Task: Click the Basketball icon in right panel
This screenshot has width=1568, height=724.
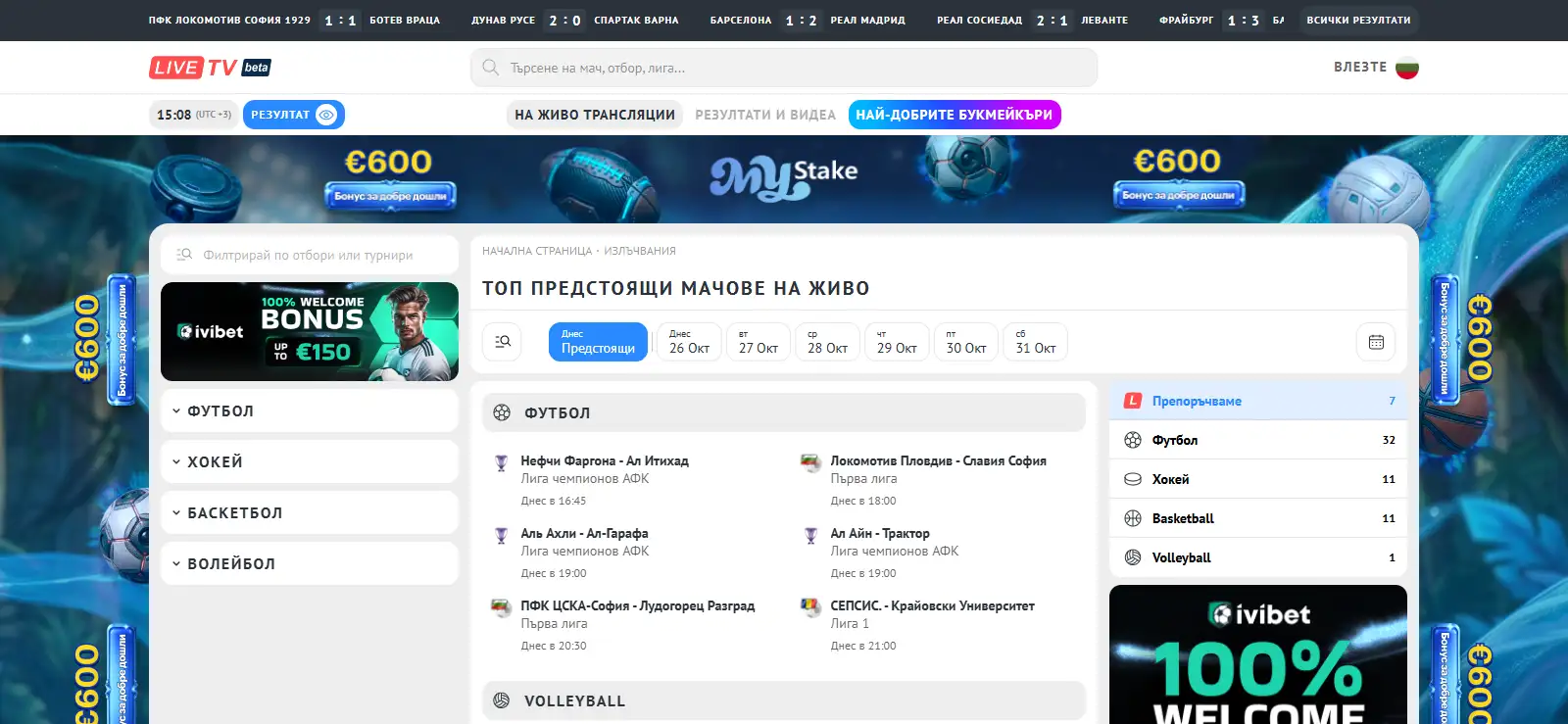Action: pos(1133,518)
